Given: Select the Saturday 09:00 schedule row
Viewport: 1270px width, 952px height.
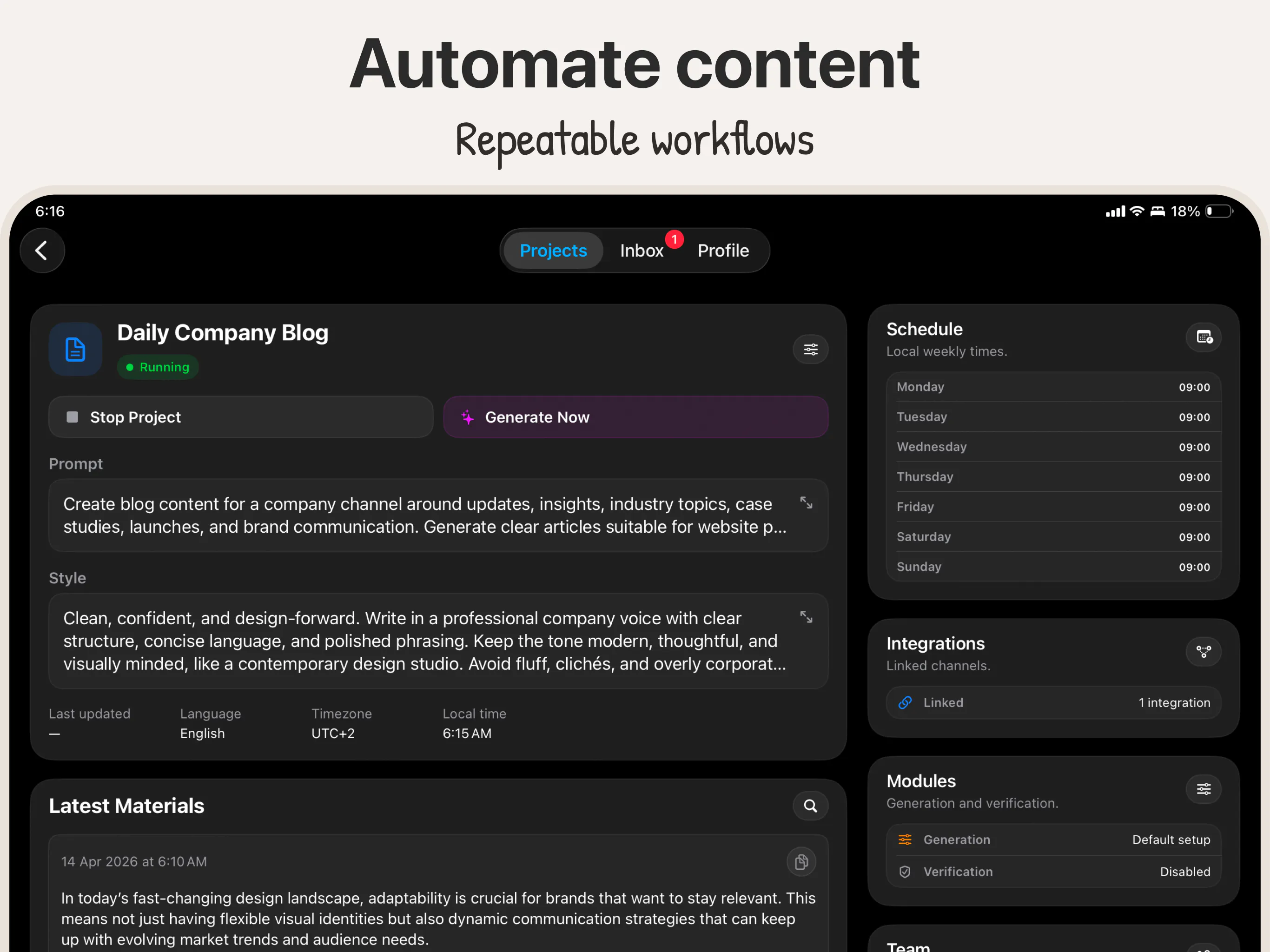Looking at the screenshot, I should click(1053, 536).
